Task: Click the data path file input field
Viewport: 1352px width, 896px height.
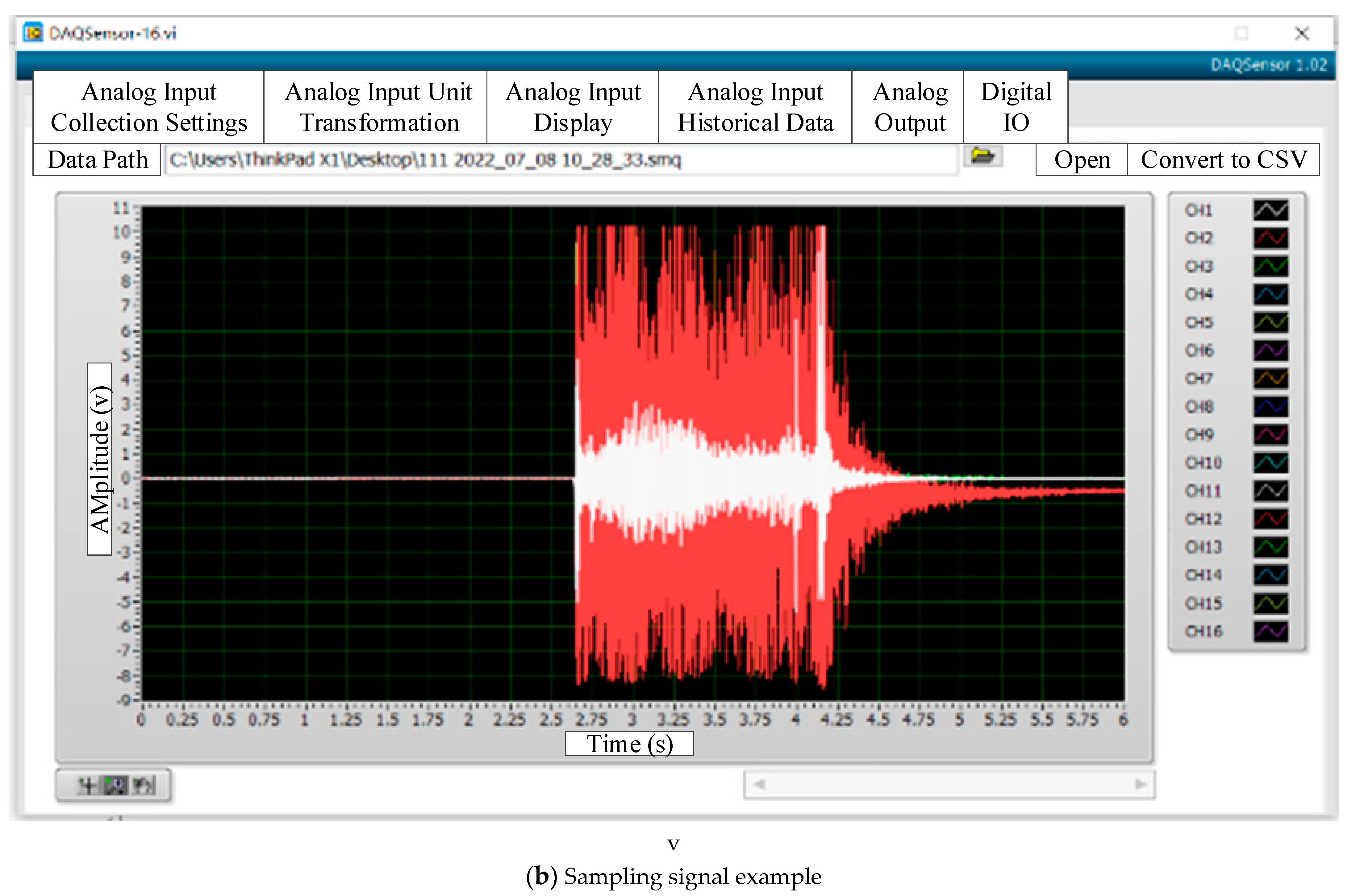Action: (560, 160)
